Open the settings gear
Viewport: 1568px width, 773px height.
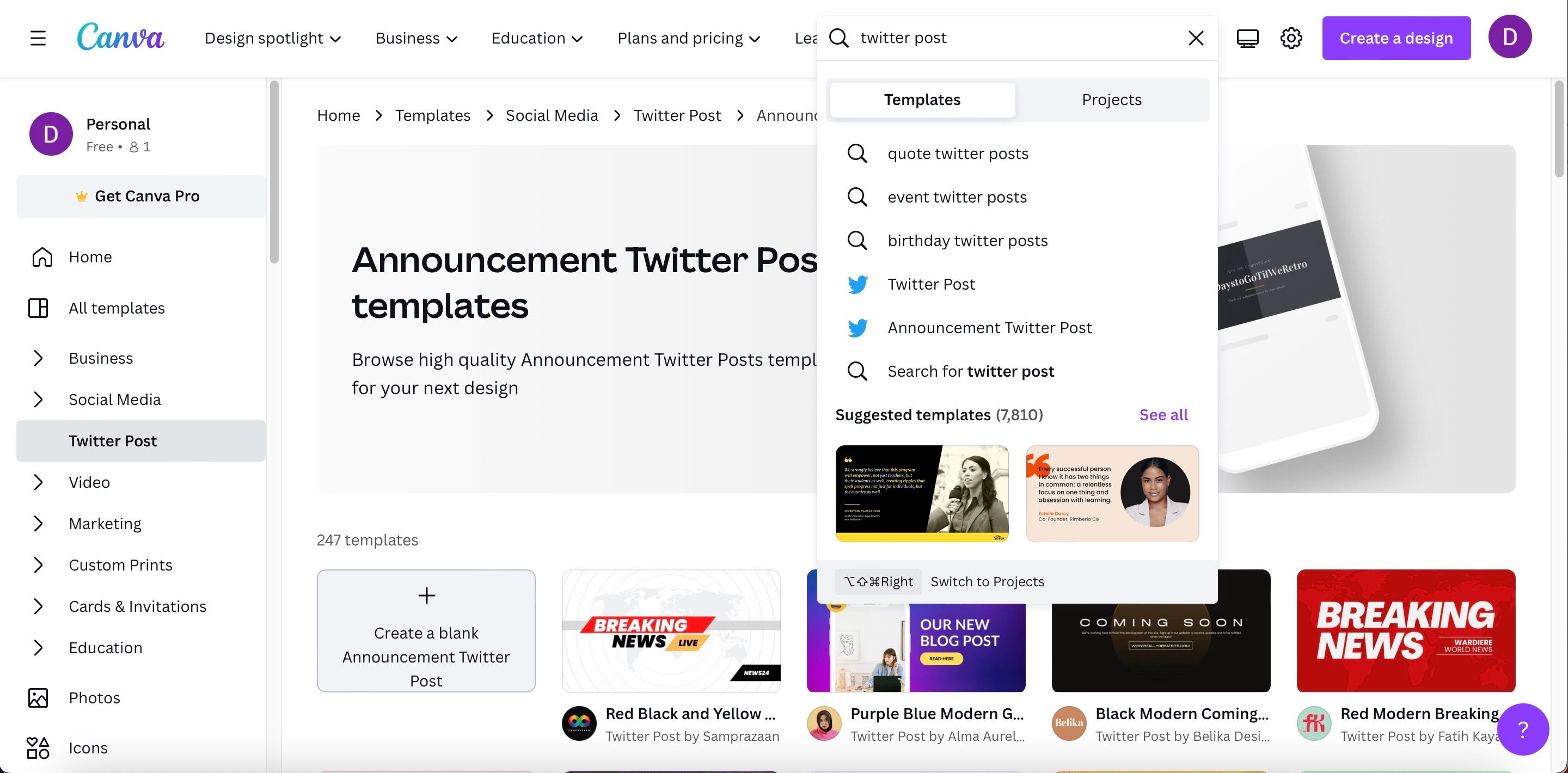pyautogui.click(x=1291, y=38)
